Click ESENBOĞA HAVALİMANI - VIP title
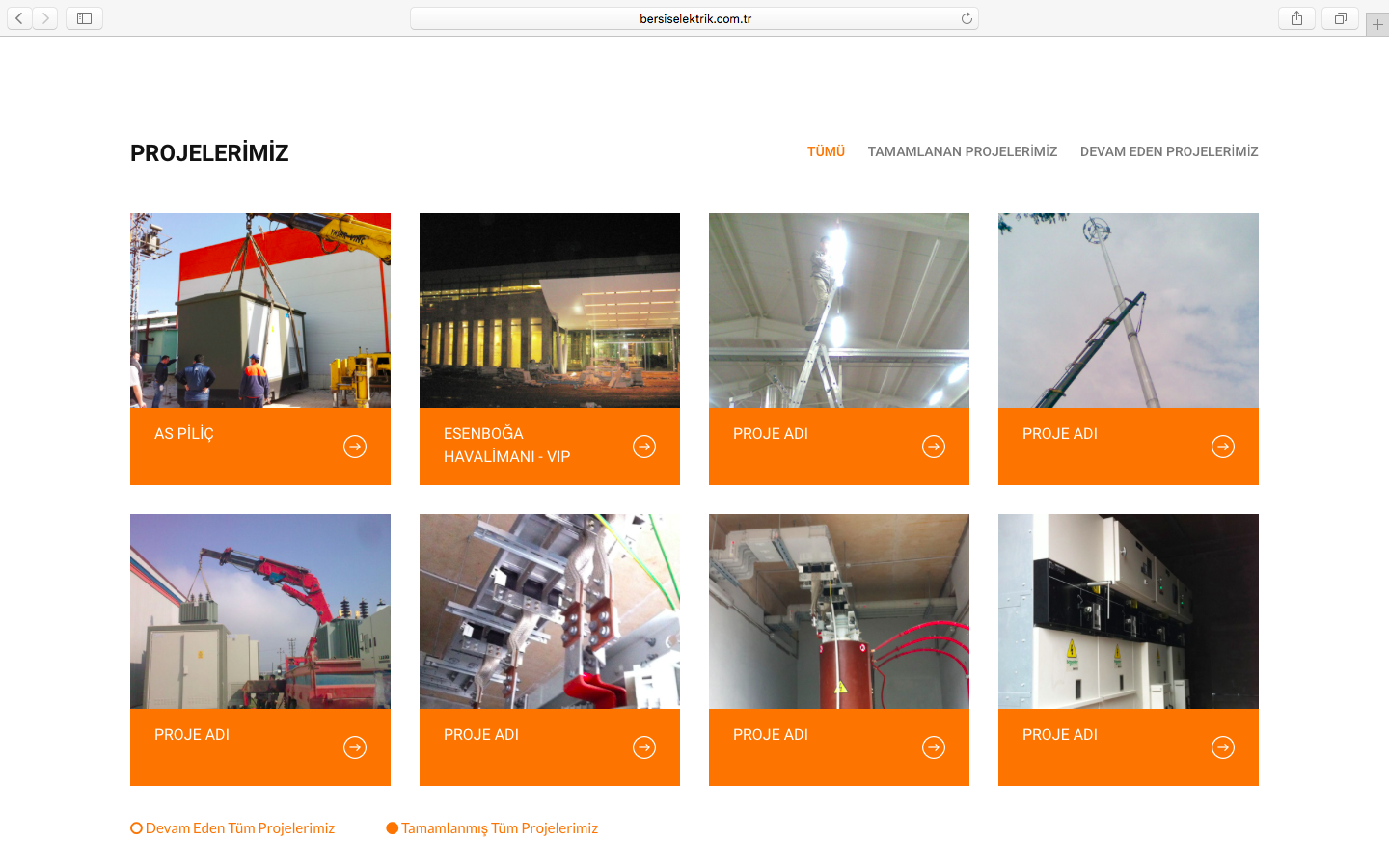Viewport: 1389px width, 868px height. tap(507, 446)
